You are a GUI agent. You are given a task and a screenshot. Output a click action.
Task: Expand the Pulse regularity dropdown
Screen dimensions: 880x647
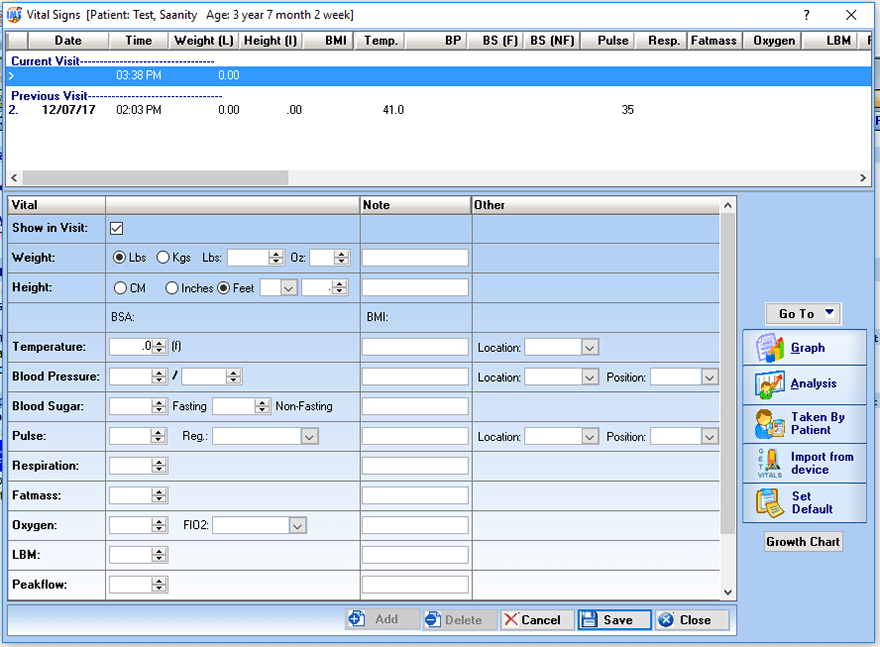[x=309, y=436]
